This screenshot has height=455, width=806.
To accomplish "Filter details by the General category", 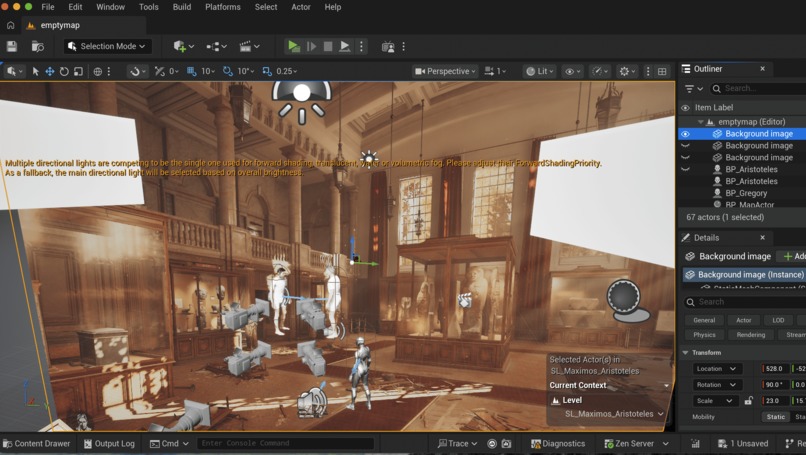I will [704, 320].
